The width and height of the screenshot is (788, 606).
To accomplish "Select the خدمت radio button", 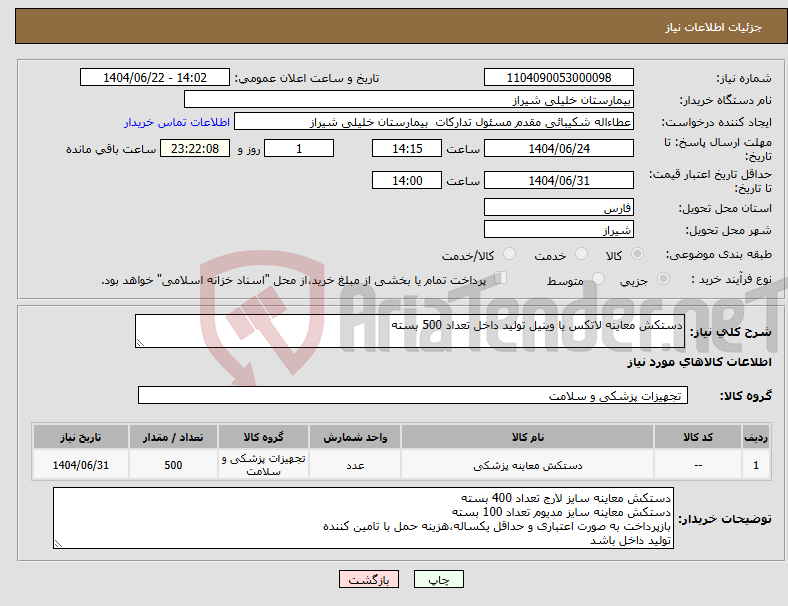I will click(581, 254).
